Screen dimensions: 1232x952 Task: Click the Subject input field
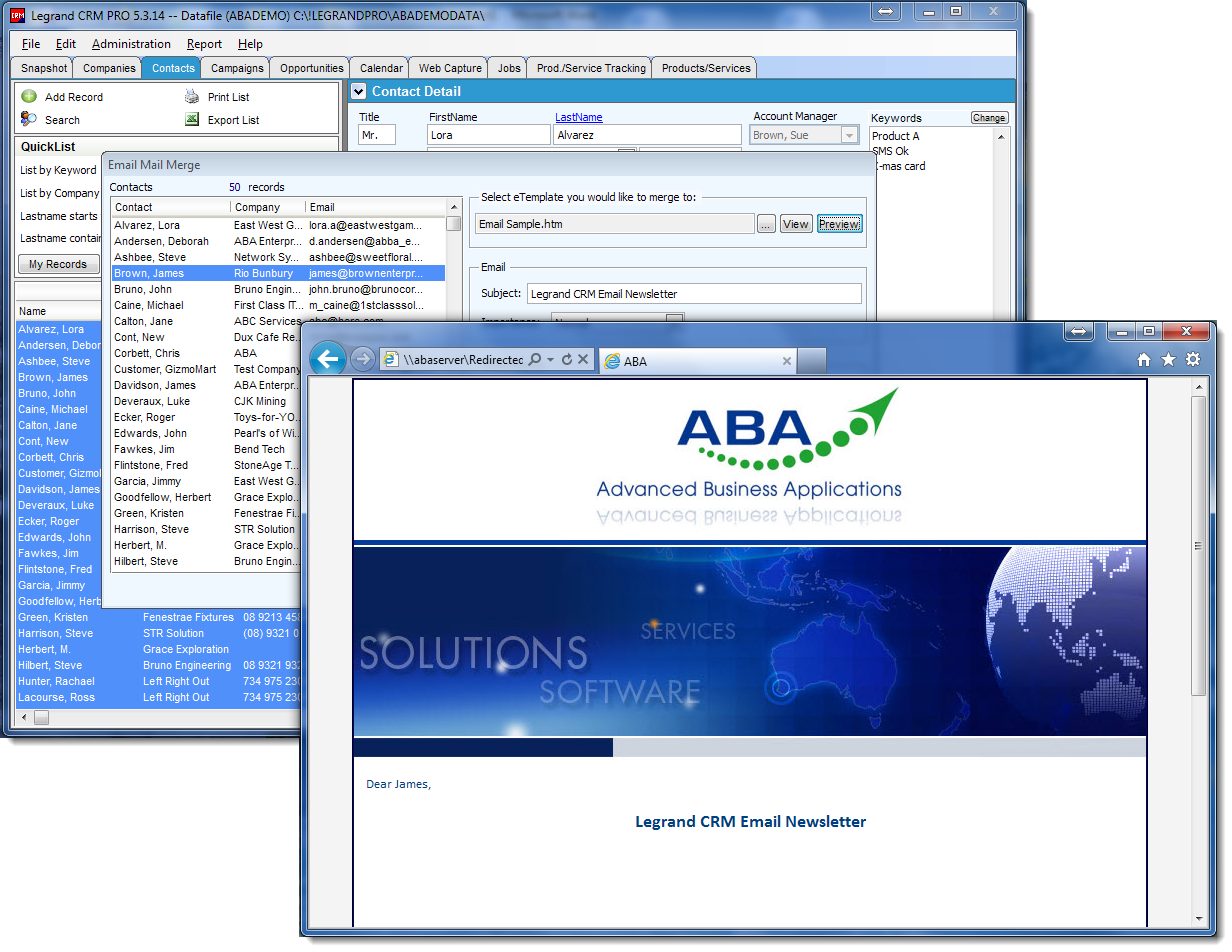pos(694,294)
